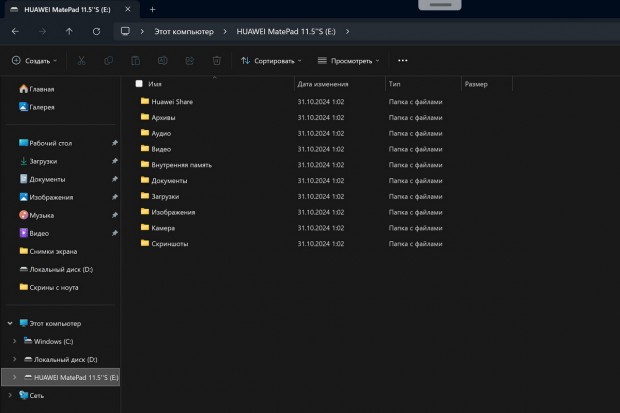620x413 pixels.
Task: Open Главная in the sidebar
Action: 37,89
